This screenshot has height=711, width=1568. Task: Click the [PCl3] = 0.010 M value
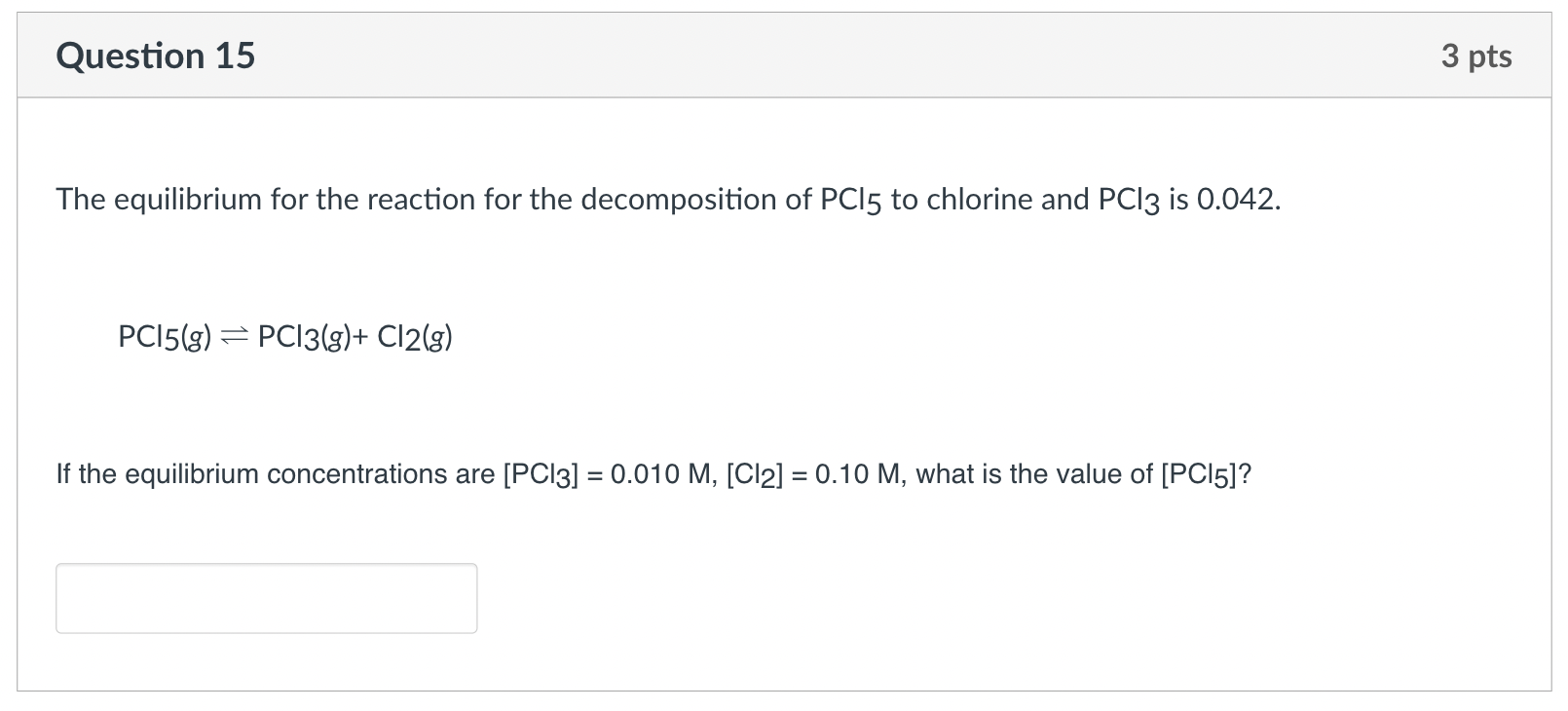(x=604, y=474)
